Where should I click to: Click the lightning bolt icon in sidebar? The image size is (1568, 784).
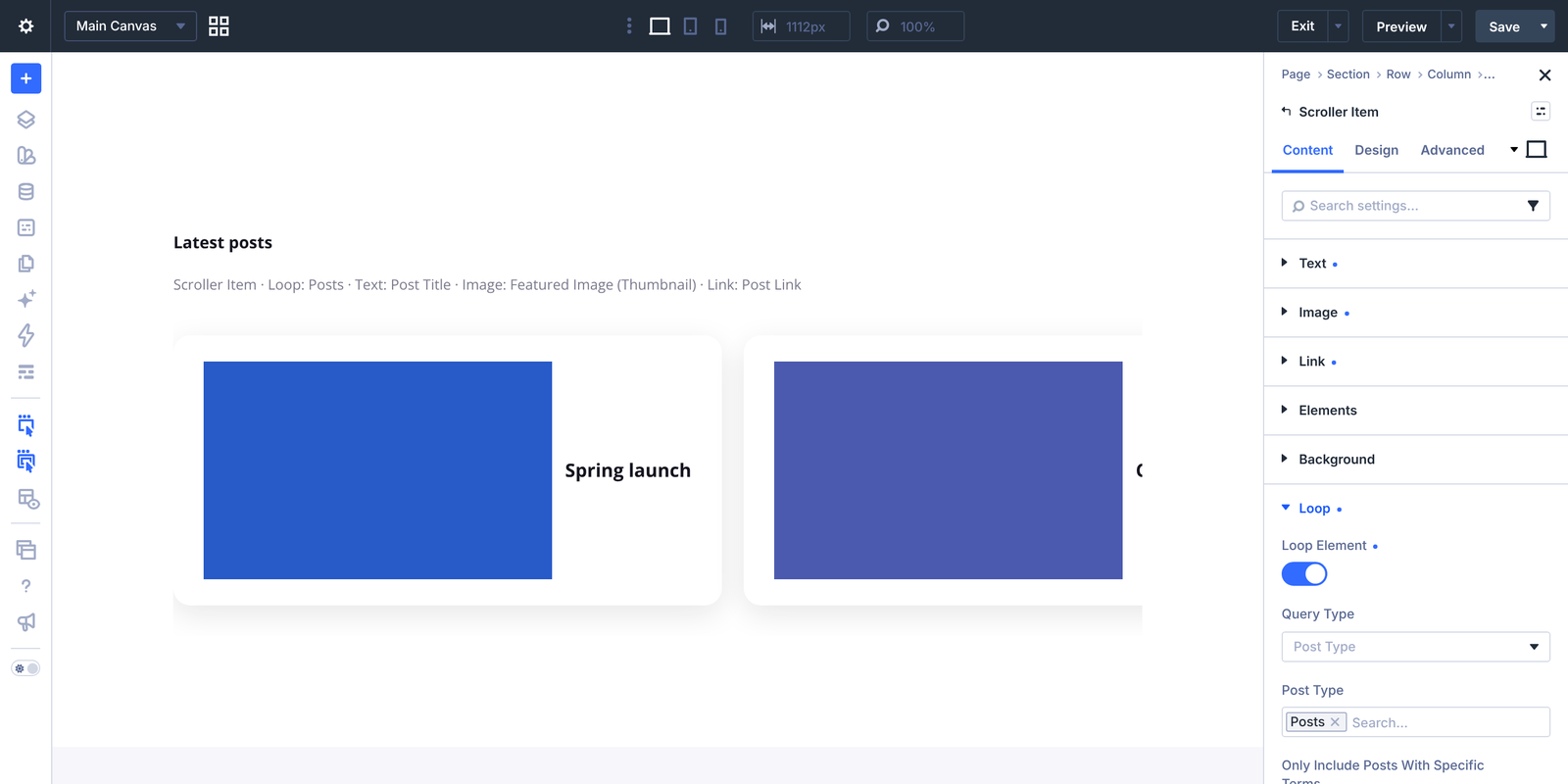point(26,335)
